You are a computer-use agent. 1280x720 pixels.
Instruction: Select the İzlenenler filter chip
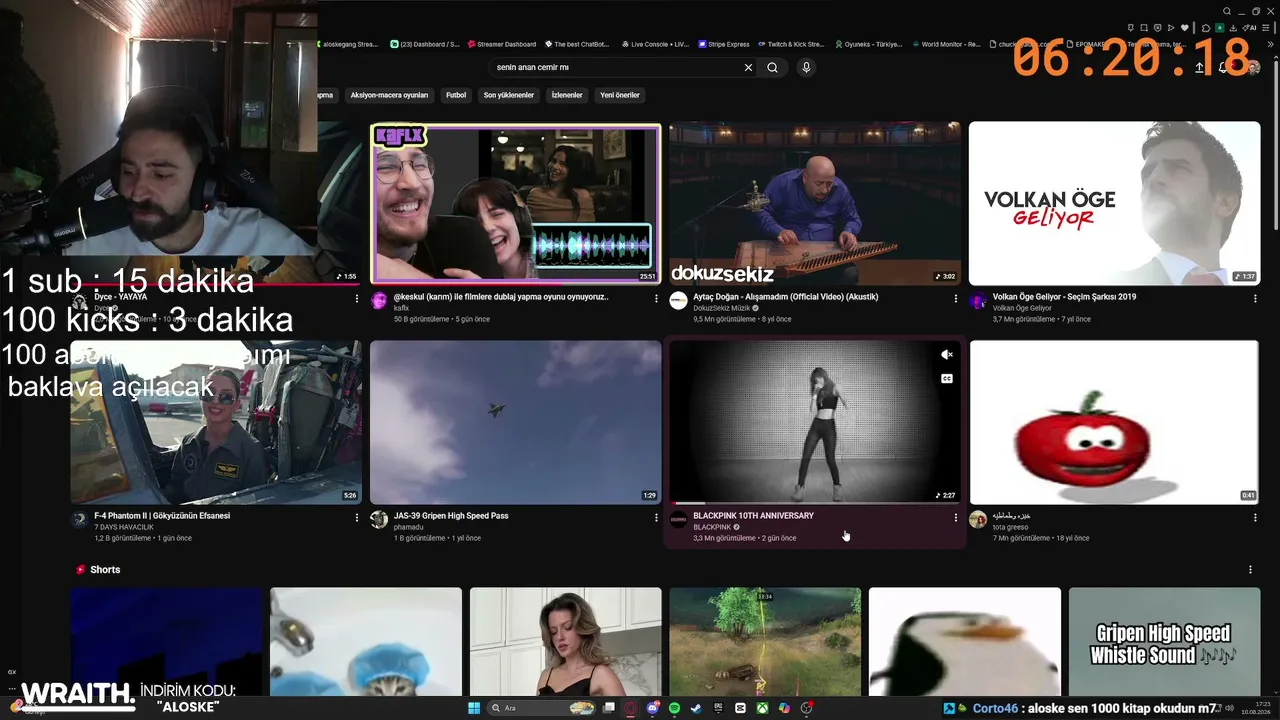coord(567,95)
